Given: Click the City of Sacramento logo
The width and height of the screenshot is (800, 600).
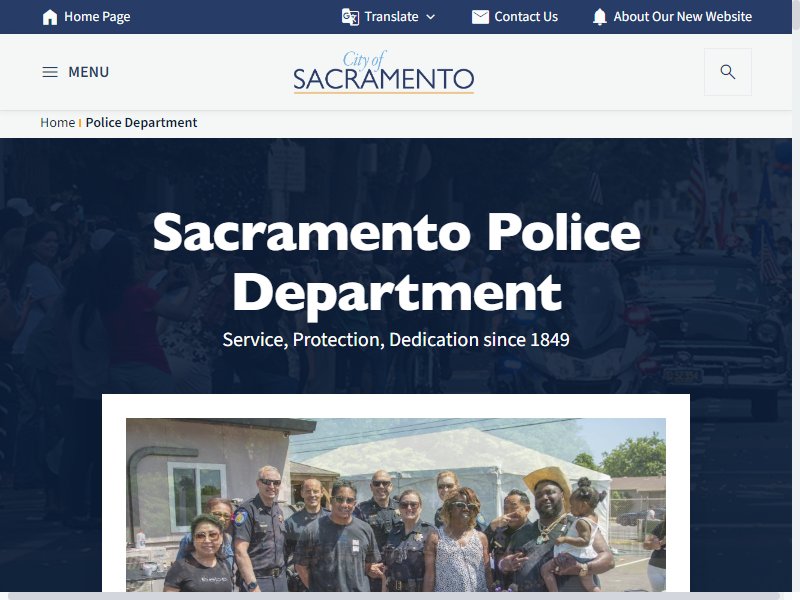Looking at the screenshot, I should pyautogui.click(x=384, y=72).
